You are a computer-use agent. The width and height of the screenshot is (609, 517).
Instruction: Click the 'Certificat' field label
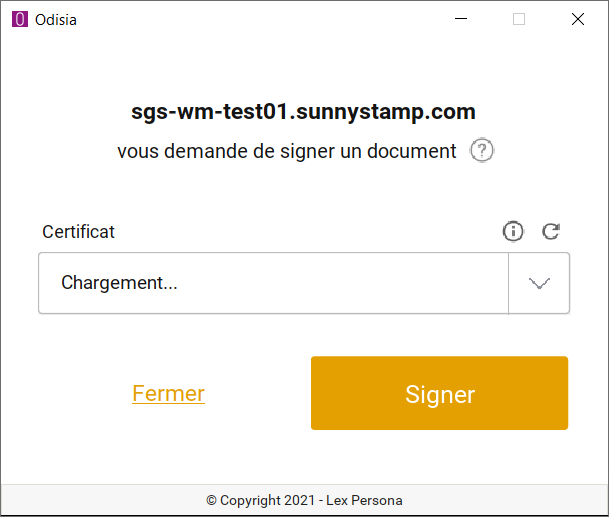point(78,232)
